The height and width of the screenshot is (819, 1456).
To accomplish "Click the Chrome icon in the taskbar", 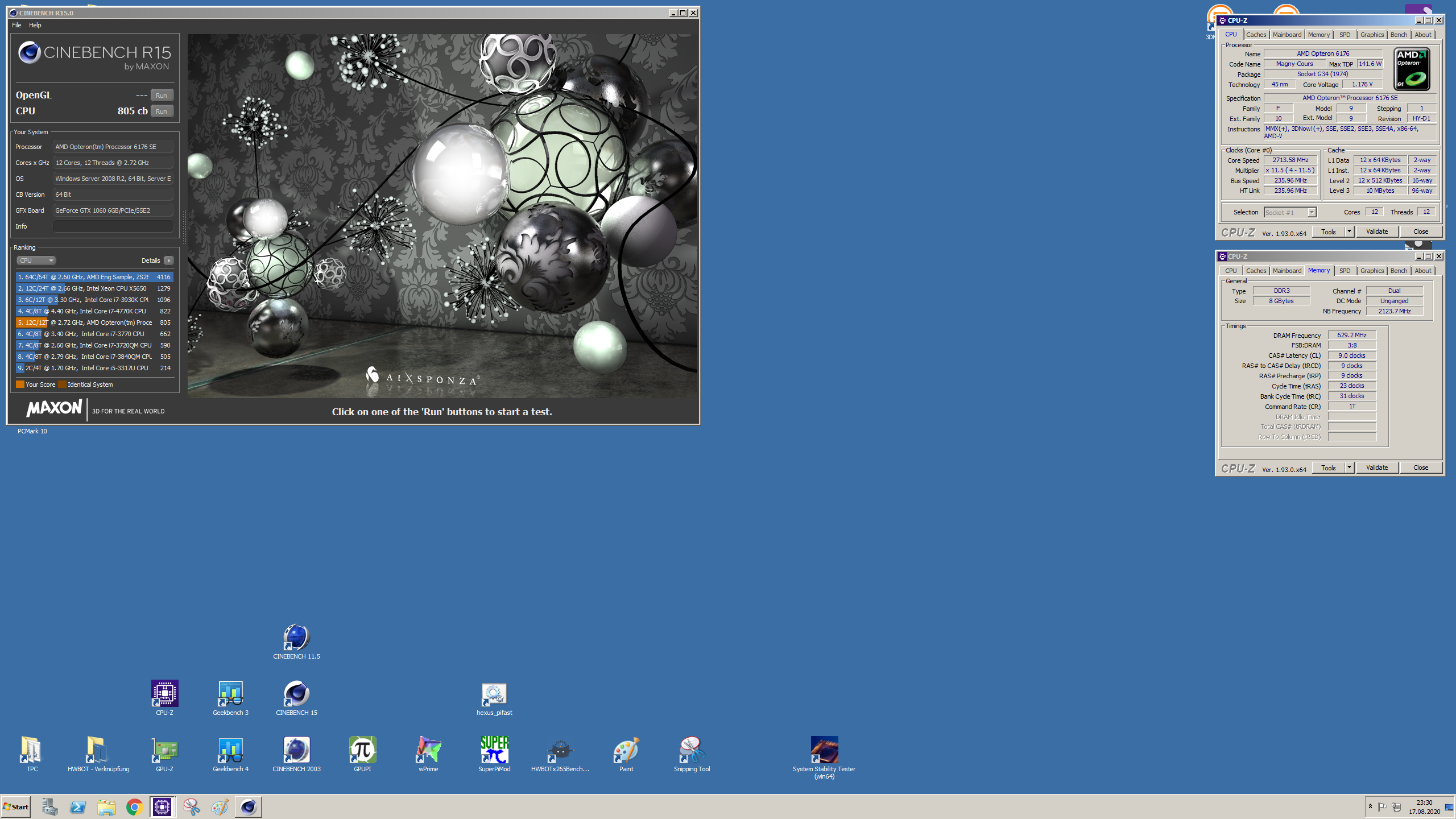I will pos(134,807).
